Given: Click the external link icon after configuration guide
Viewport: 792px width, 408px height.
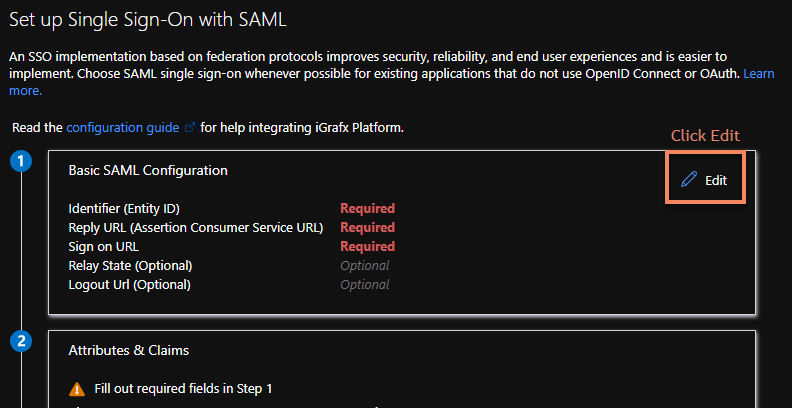Looking at the screenshot, I should (x=189, y=128).
